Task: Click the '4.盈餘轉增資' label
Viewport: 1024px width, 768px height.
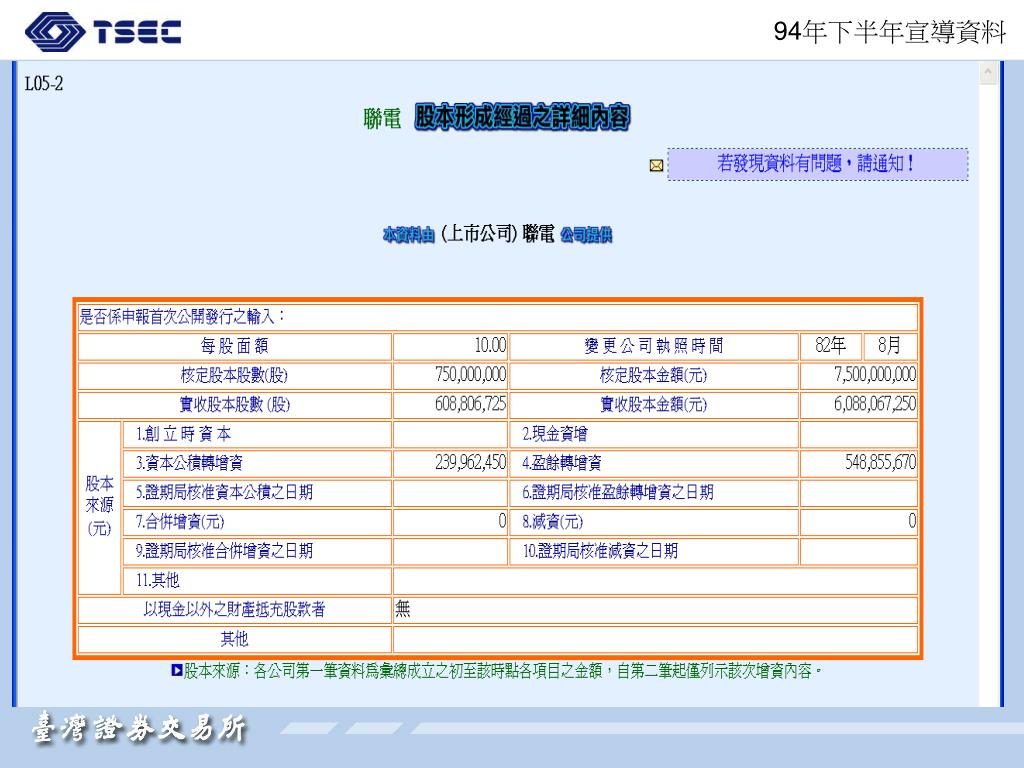Action: click(562, 464)
